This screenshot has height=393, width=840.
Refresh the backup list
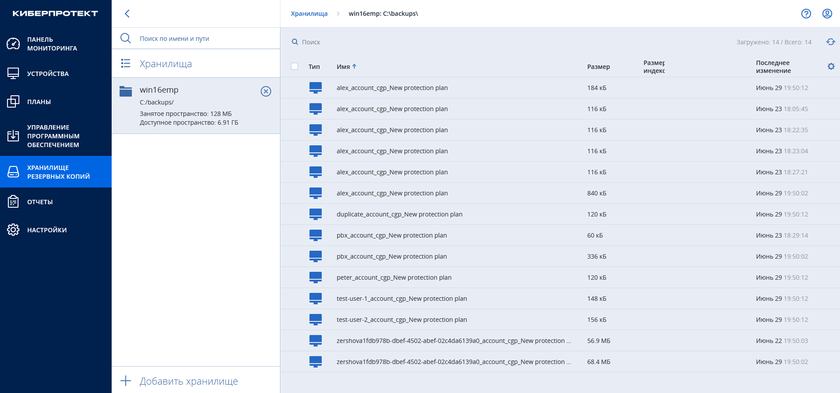tap(830, 42)
